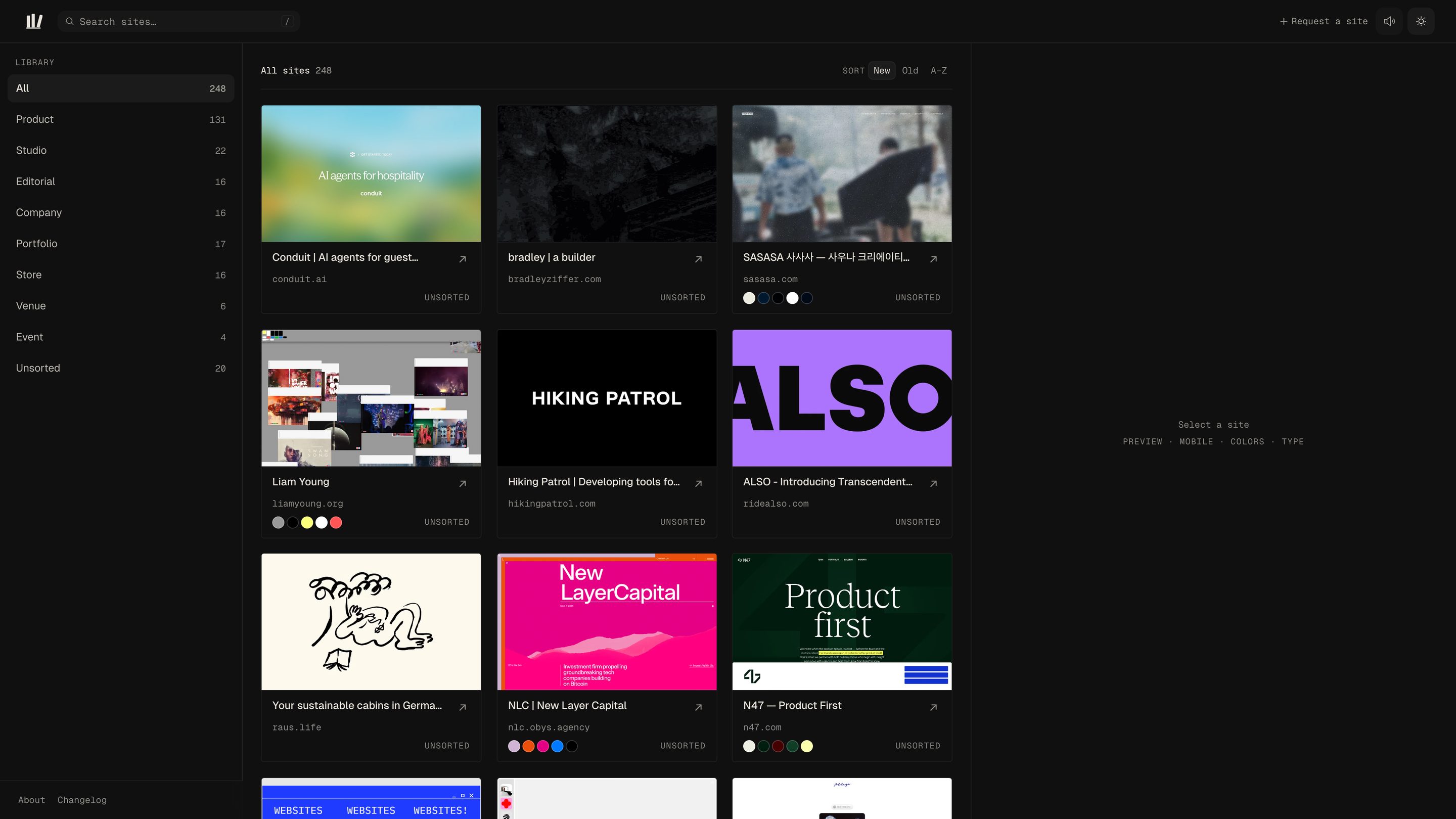Open the Conduit AI agents thumbnail
This screenshot has width=1456, height=819.
pyautogui.click(x=371, y=173)
